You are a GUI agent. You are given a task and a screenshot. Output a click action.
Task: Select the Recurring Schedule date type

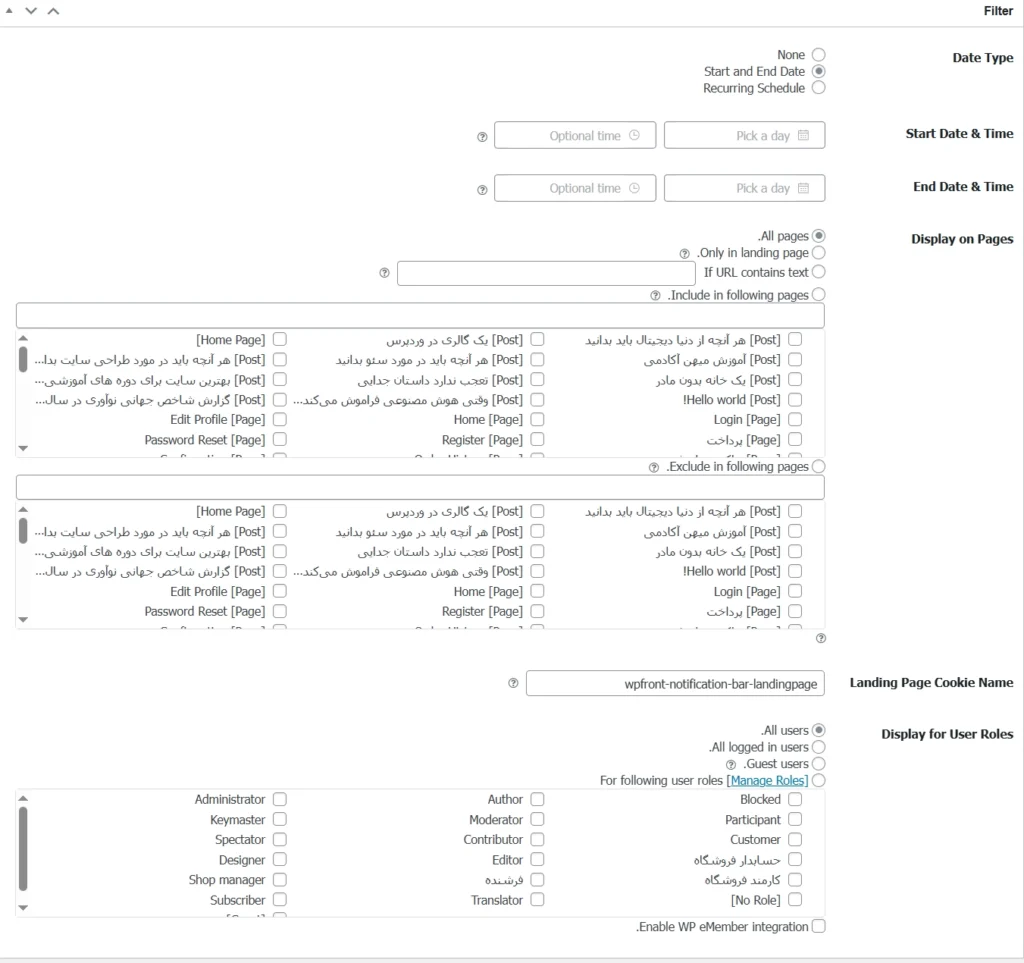coord(819,88)
